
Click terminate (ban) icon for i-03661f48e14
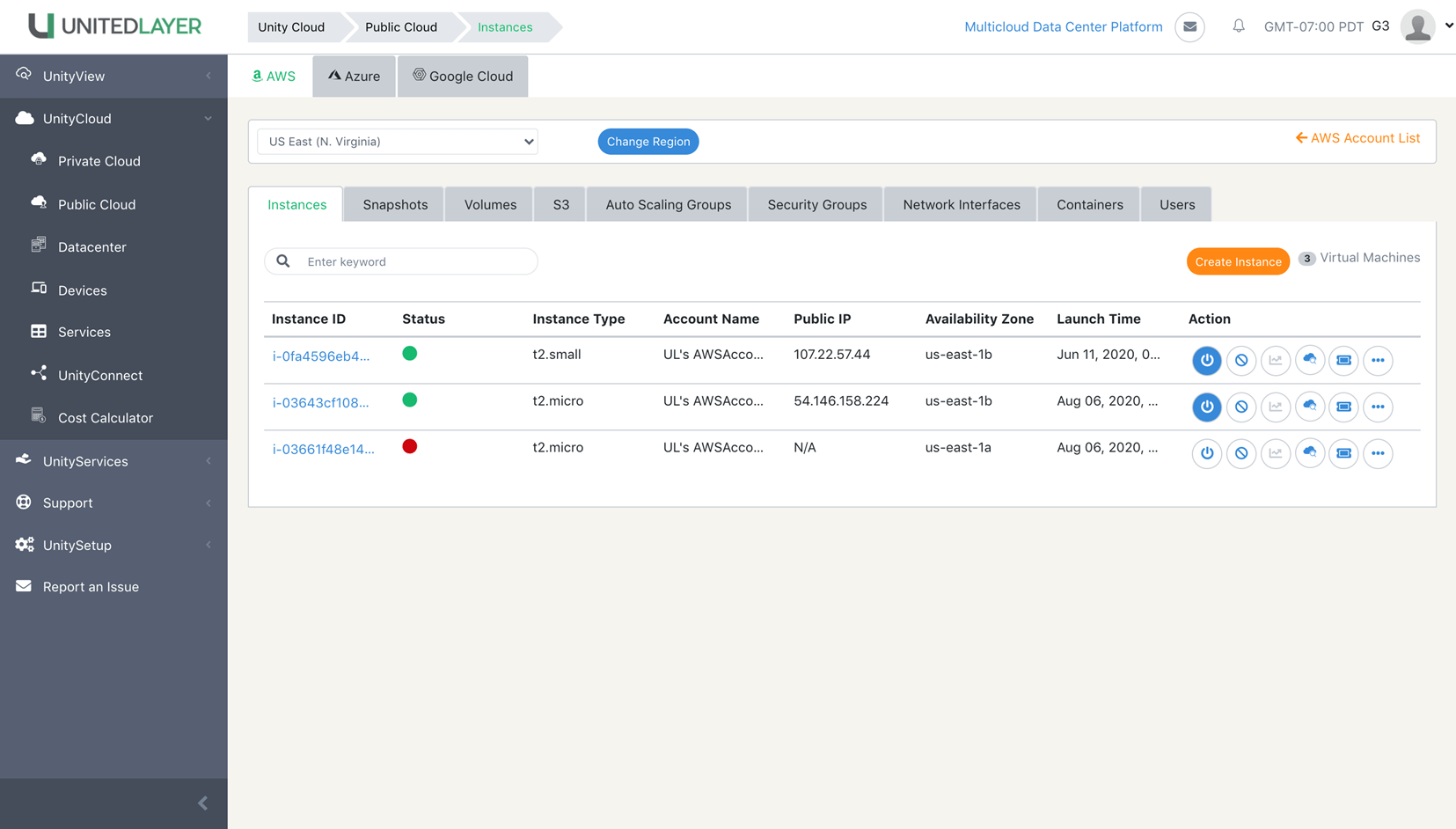(1240, 453)
